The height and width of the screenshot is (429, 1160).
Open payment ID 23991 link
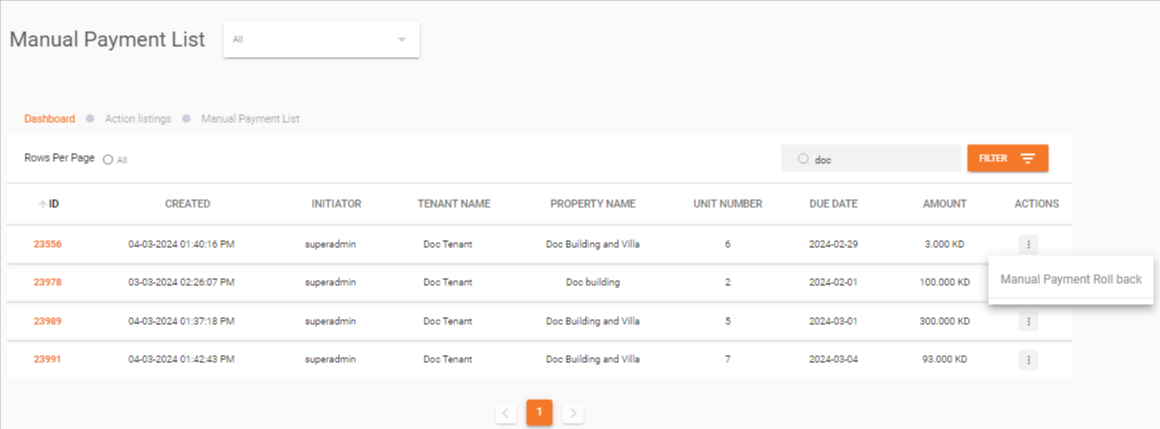pyautogui.click(x=47, y=360)
